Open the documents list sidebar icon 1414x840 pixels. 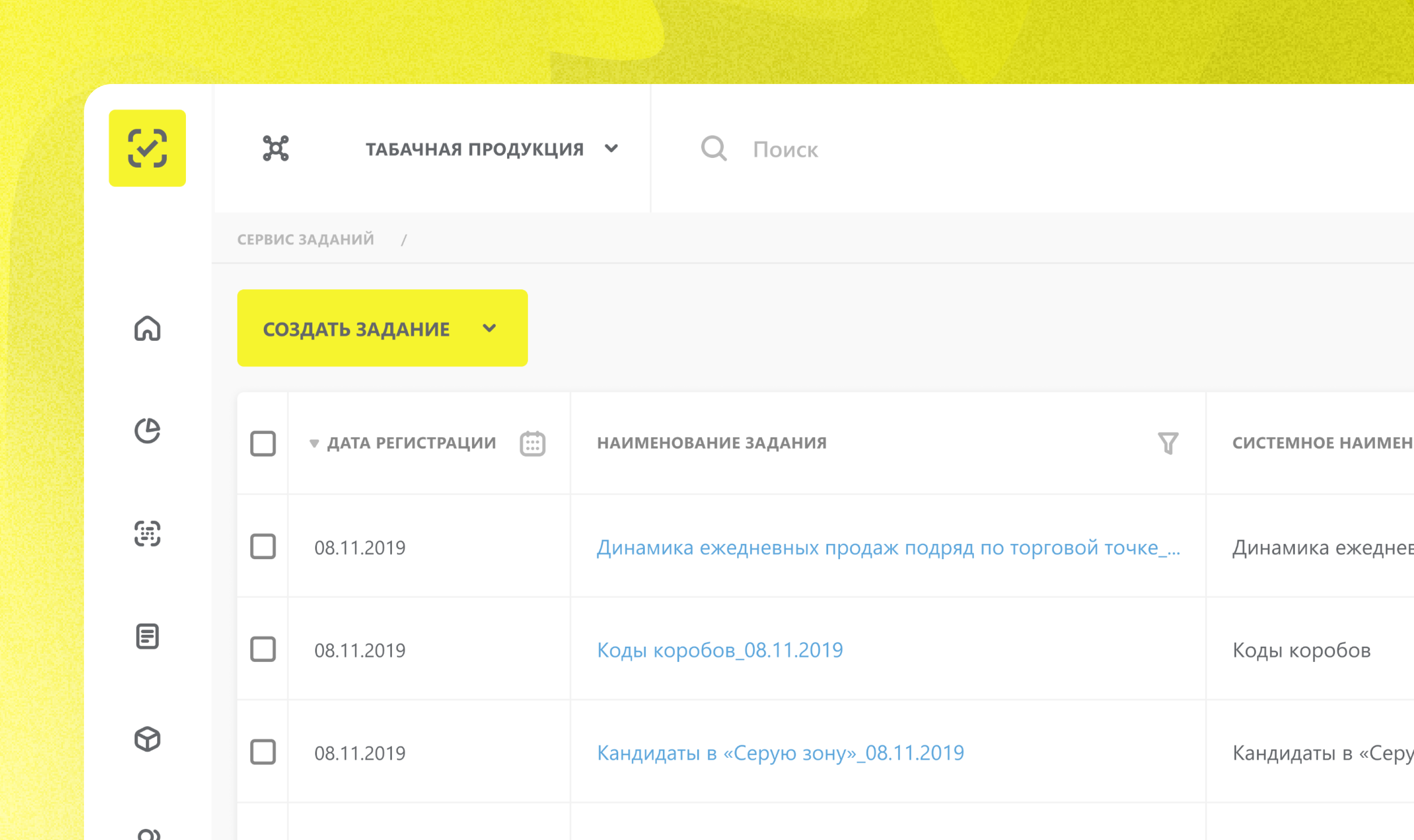(x=147, y=636)
